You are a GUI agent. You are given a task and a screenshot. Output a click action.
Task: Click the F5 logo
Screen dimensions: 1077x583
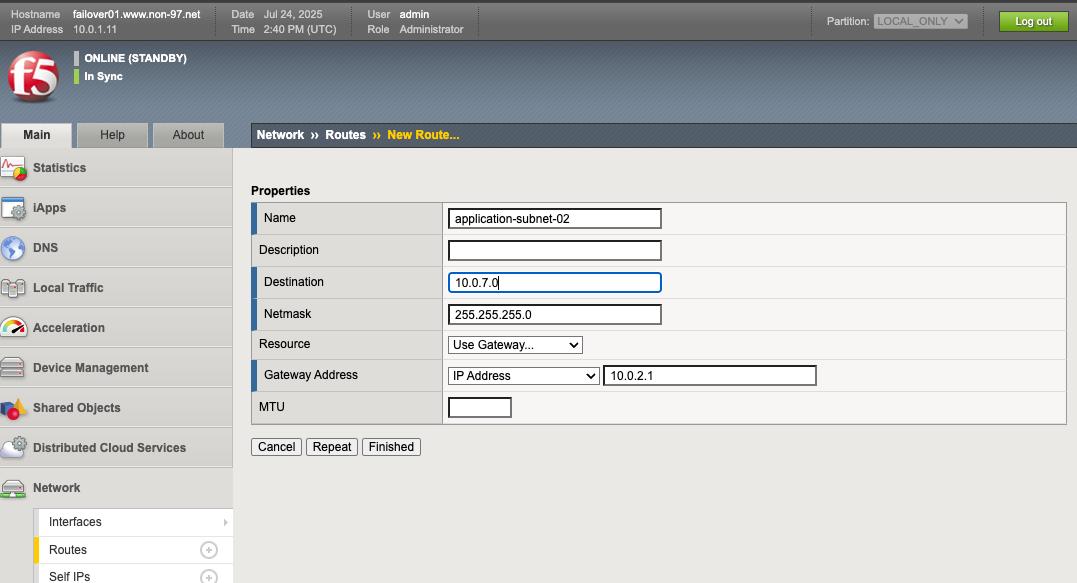[x=33, y=76]
